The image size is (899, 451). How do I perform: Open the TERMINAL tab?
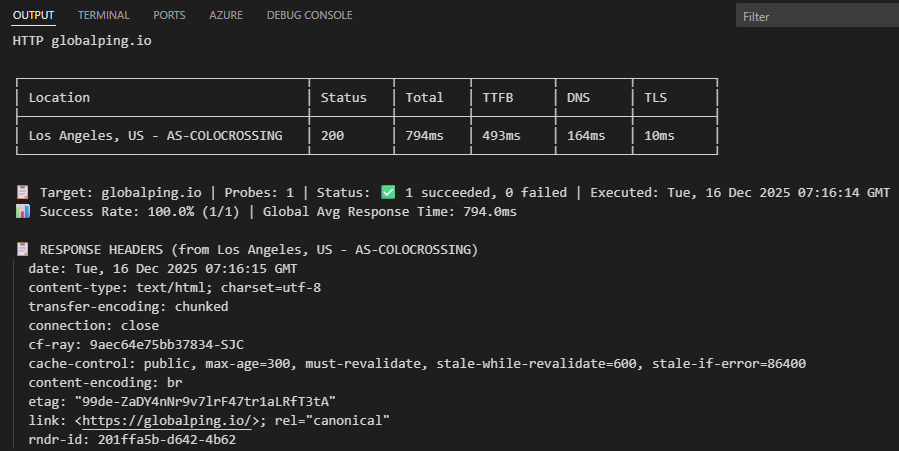104,15
